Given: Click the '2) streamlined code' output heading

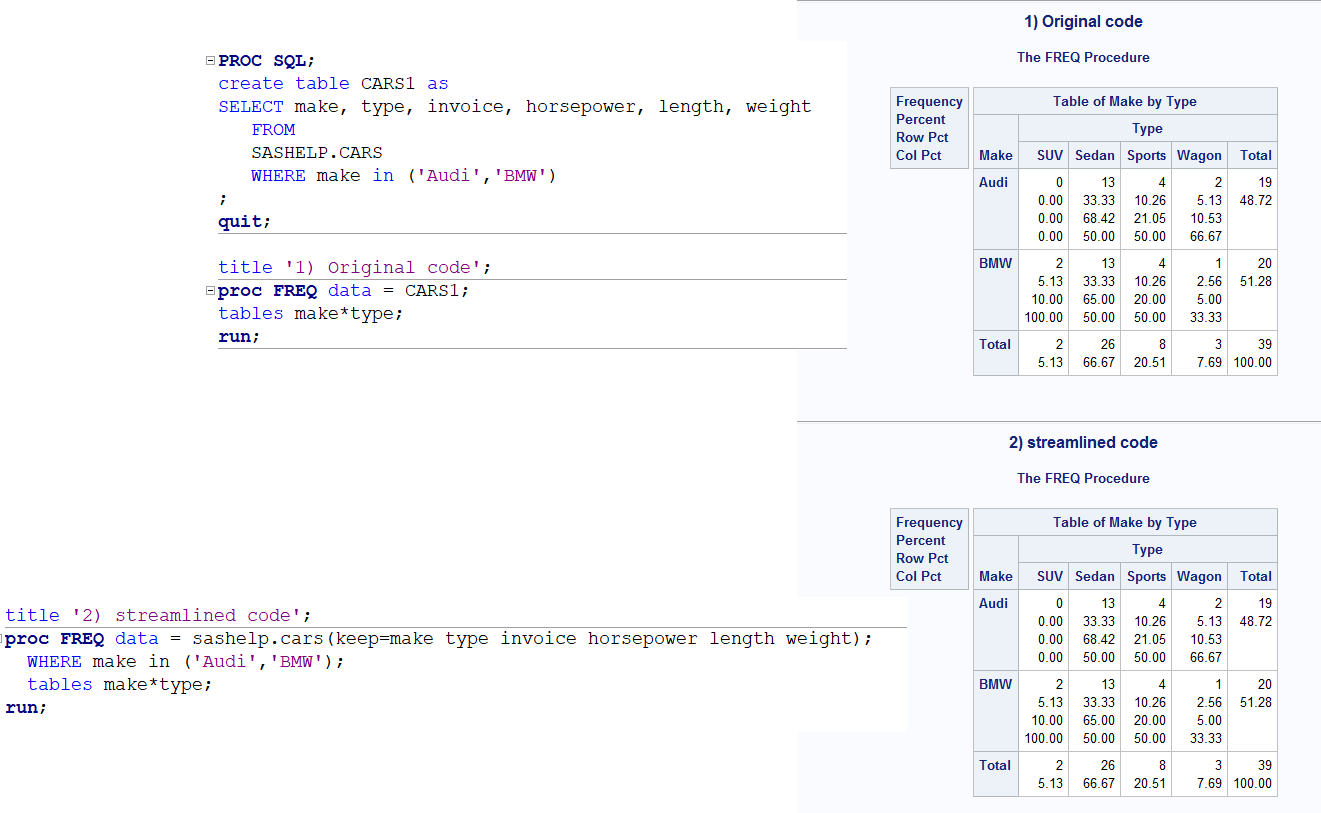Looking at the screenshot, I should click(x=1083, y=443).
